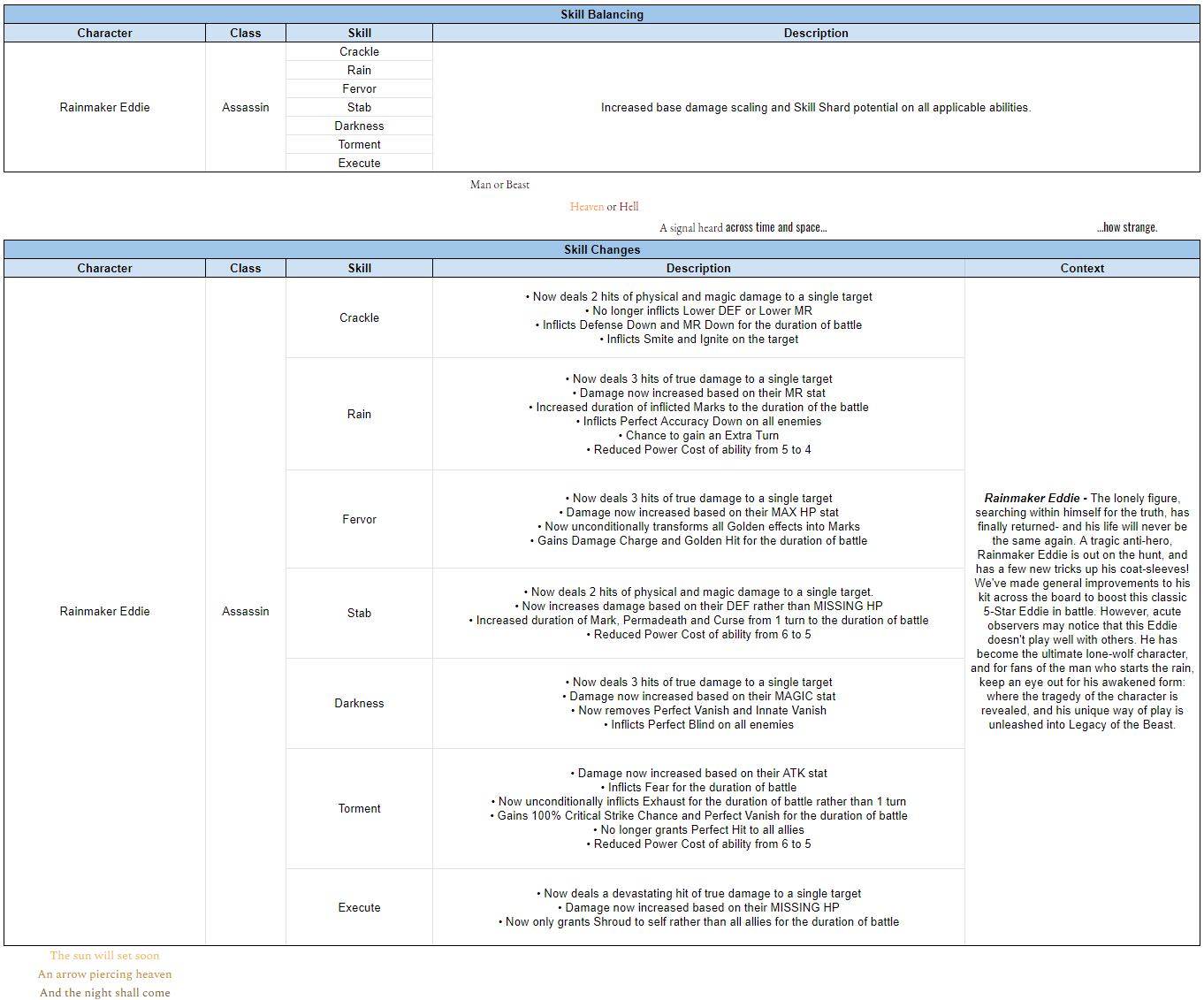Click Assassin cell in Skill Balancing table
1204x1000 pixels.
[x=246, y=107]
